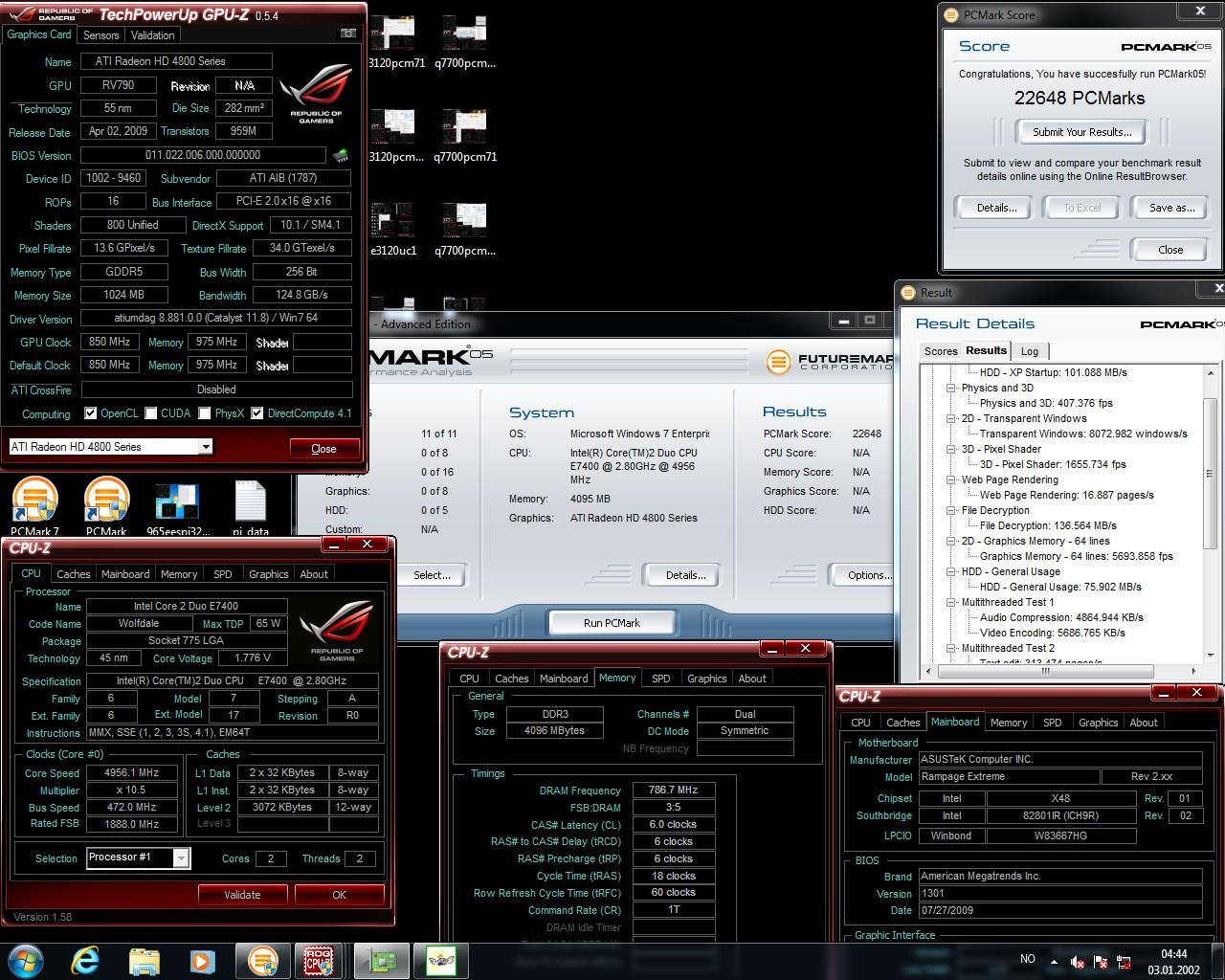Open Windows Explorer folder from taskbar

tap(145, 960)
